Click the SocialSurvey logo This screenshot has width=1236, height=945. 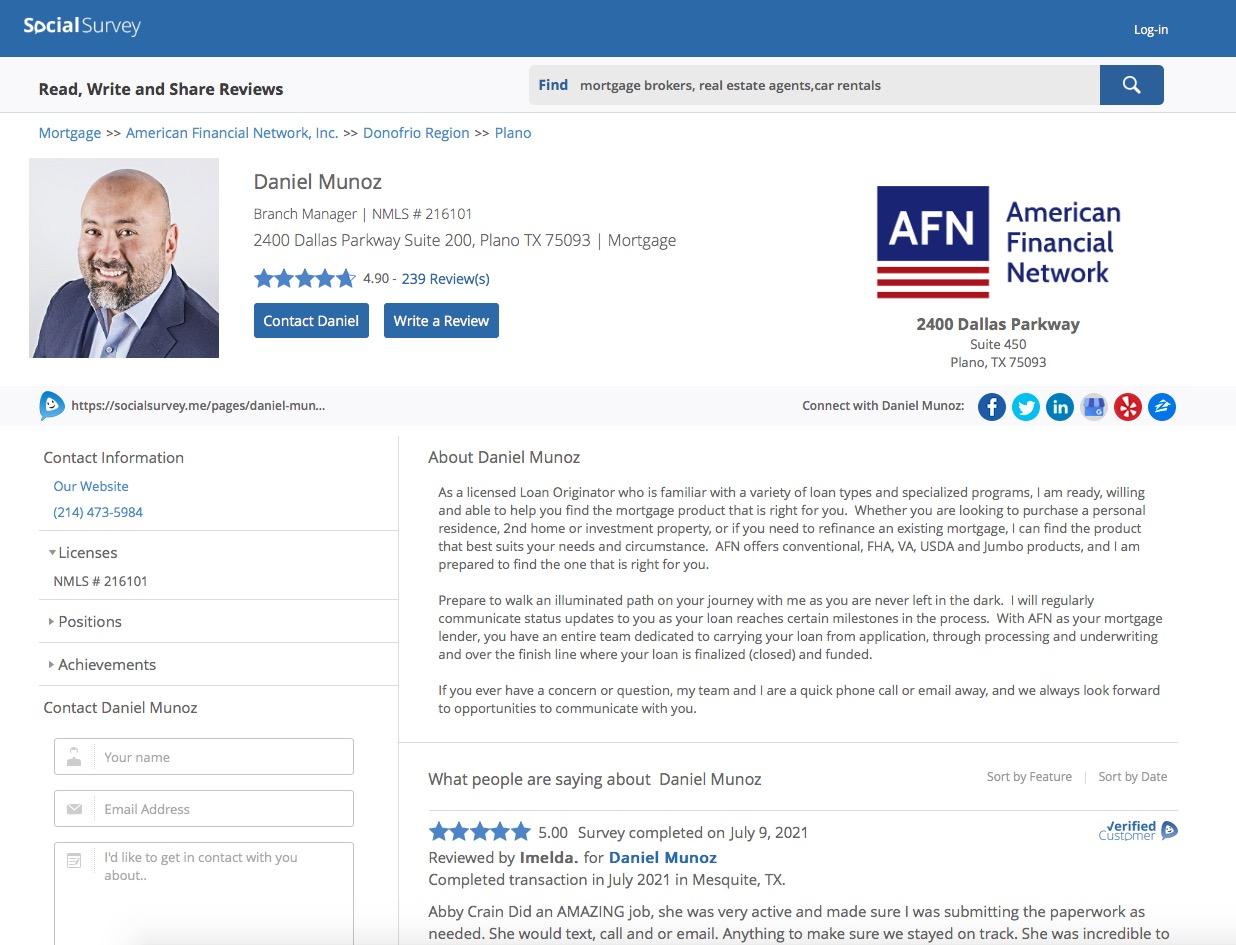click(x=82, y=26)
